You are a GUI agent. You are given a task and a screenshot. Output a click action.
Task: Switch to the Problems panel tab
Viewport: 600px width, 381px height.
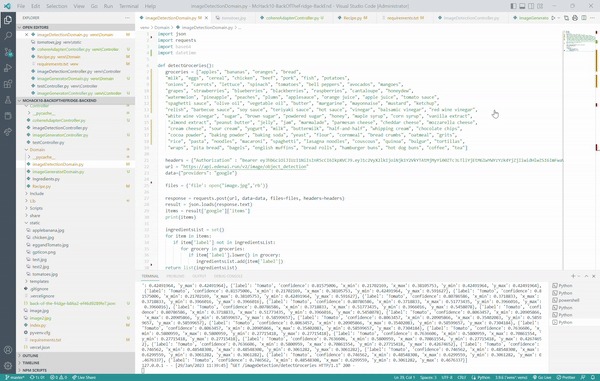click(x=175, y=276)
